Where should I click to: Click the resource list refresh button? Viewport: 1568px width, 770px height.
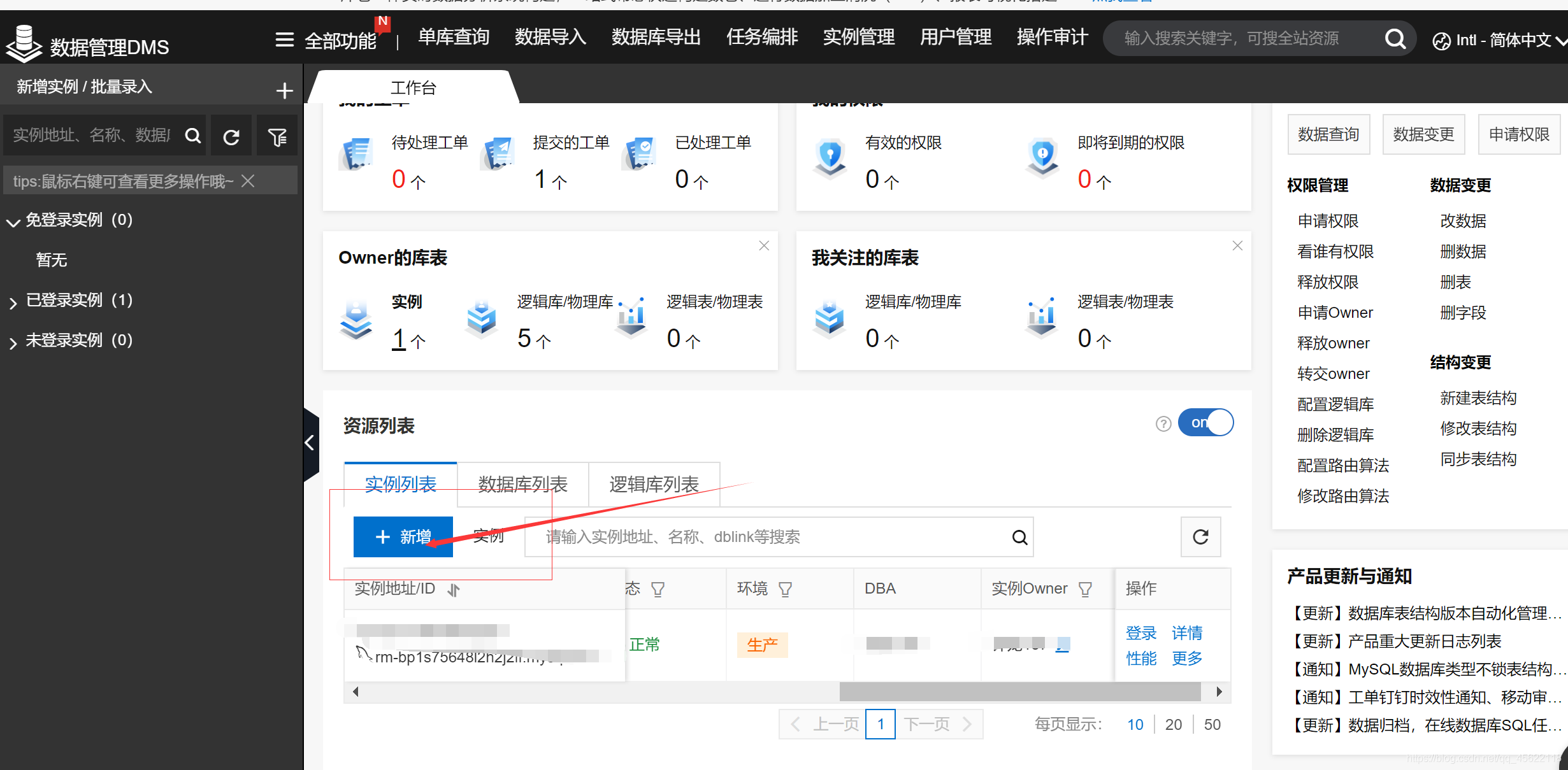pos(1200,537)
